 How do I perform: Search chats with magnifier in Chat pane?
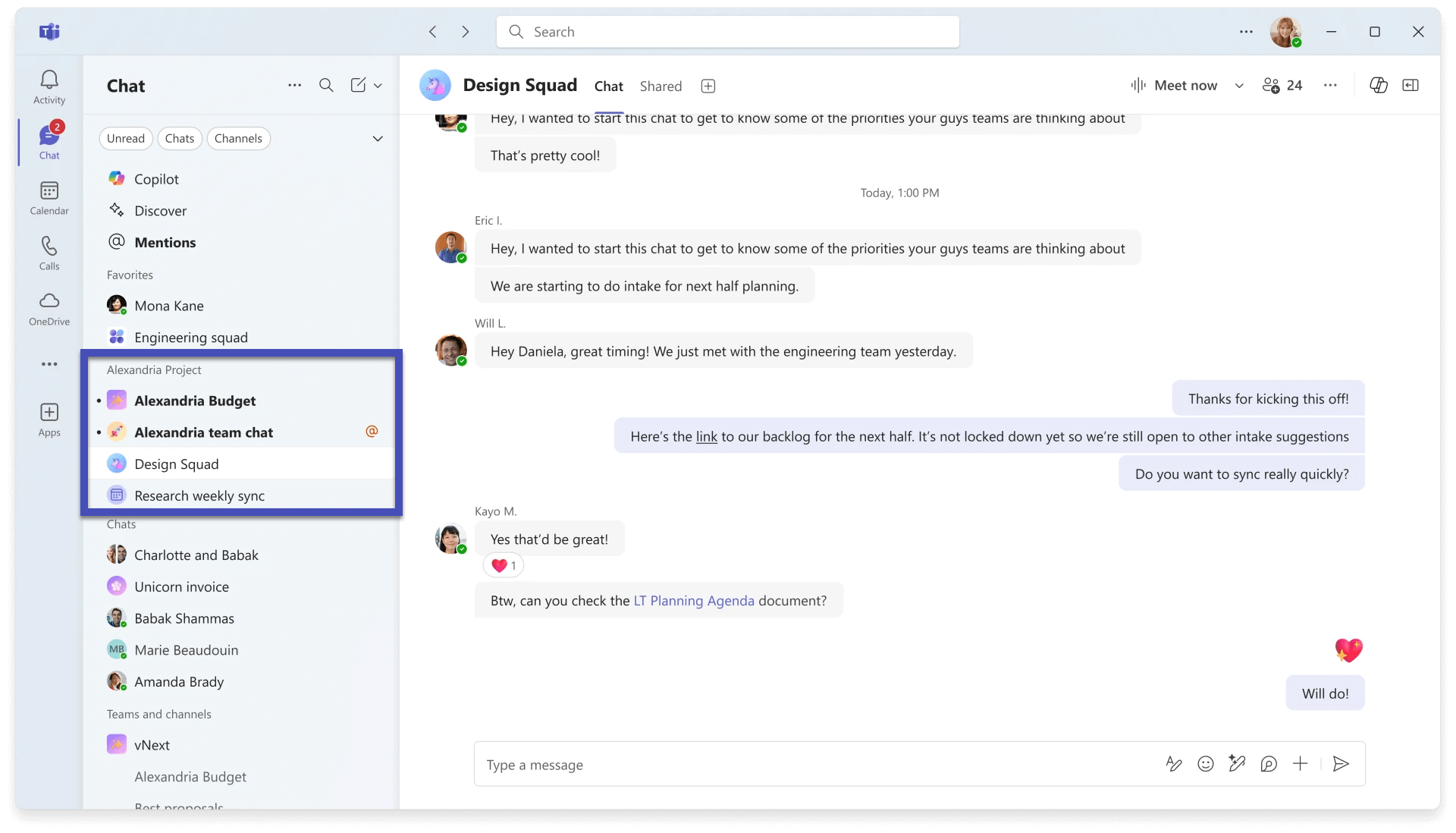pyautogui.click(x=326, y=86)
